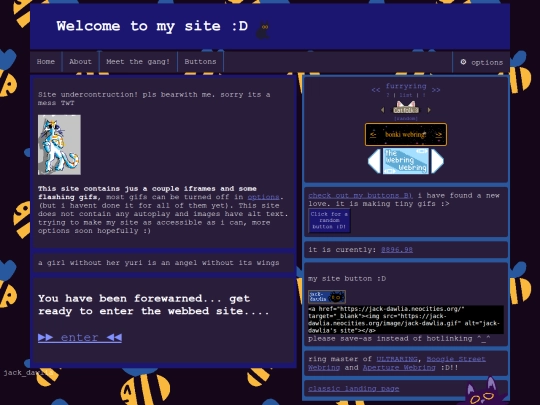
Task: Click boinki webring previous arrow
Action: point(373,135)
